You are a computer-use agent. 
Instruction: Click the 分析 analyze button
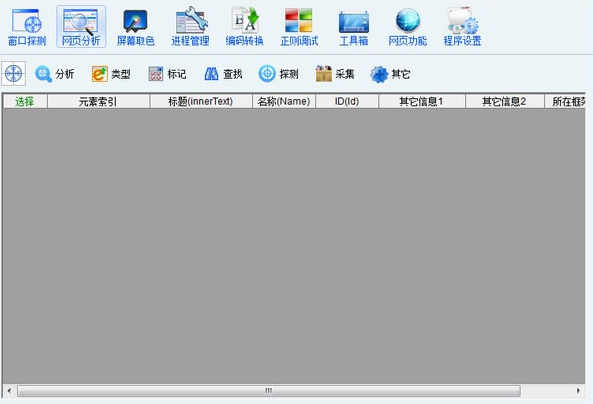54,74
